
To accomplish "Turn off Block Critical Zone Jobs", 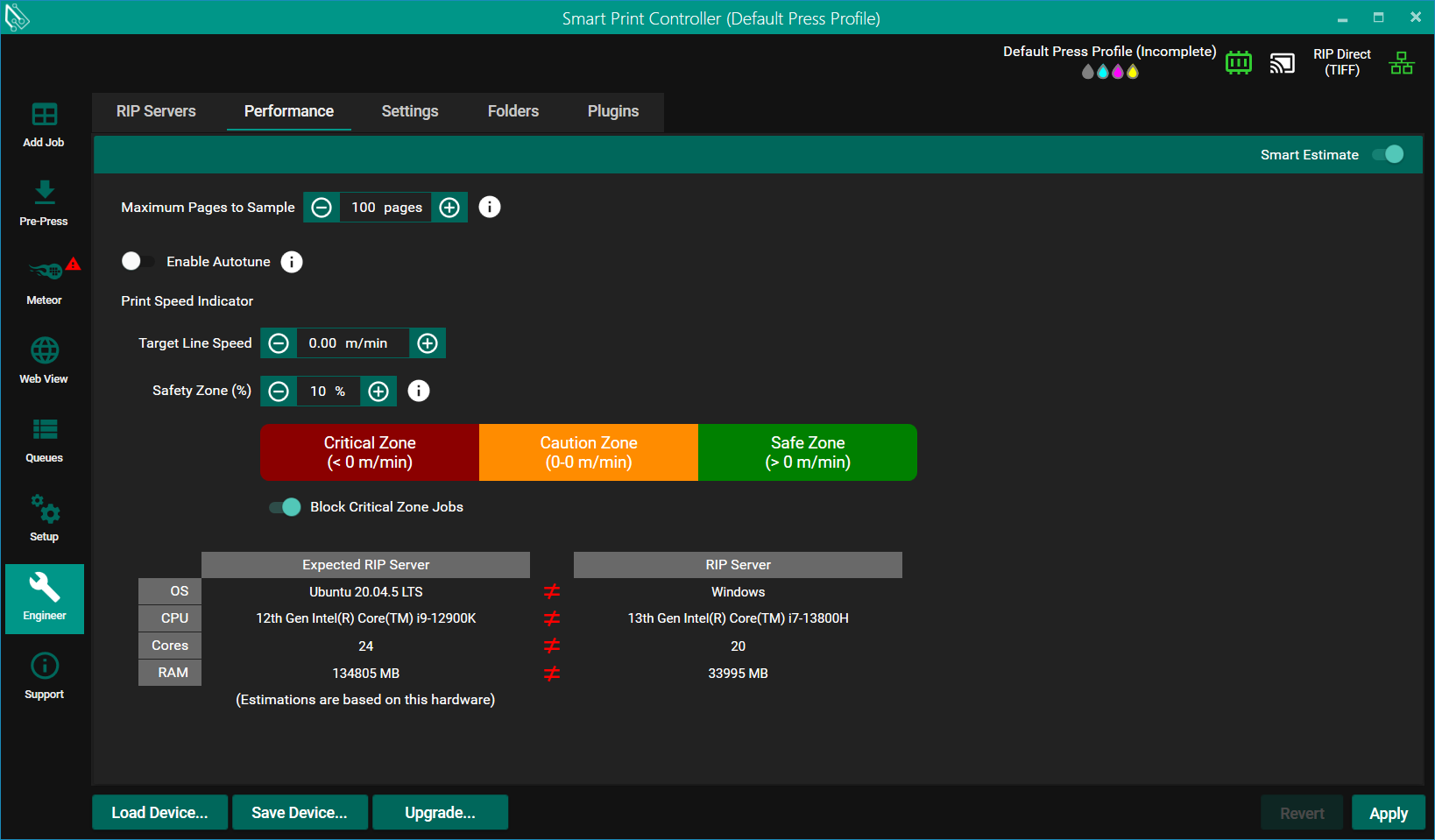I will pos(285,507).
